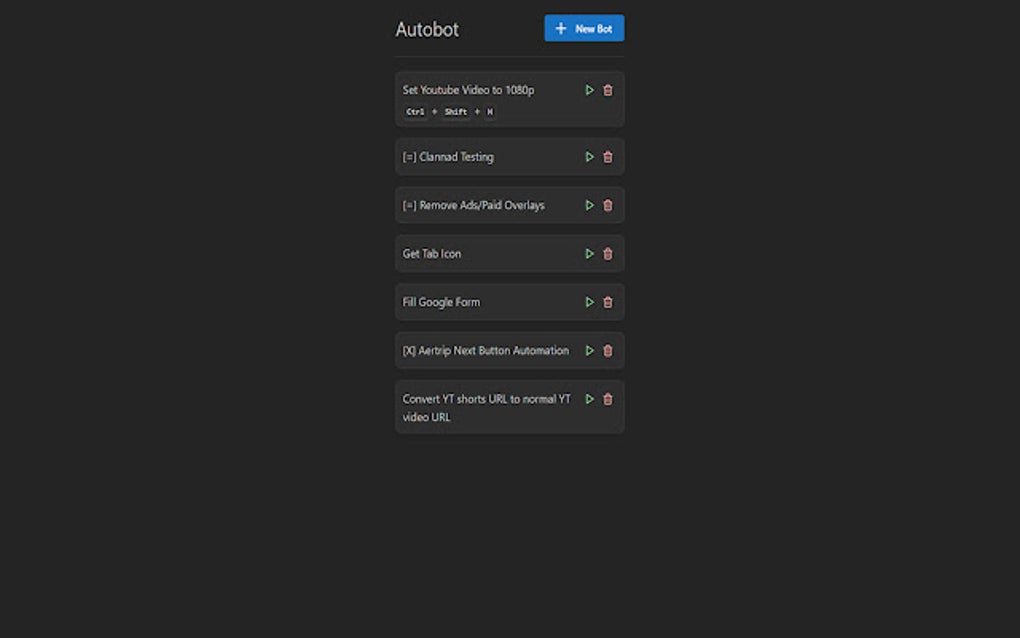
Task: Run the Convert YT shorts URL bot
Action: pos(589,399)
